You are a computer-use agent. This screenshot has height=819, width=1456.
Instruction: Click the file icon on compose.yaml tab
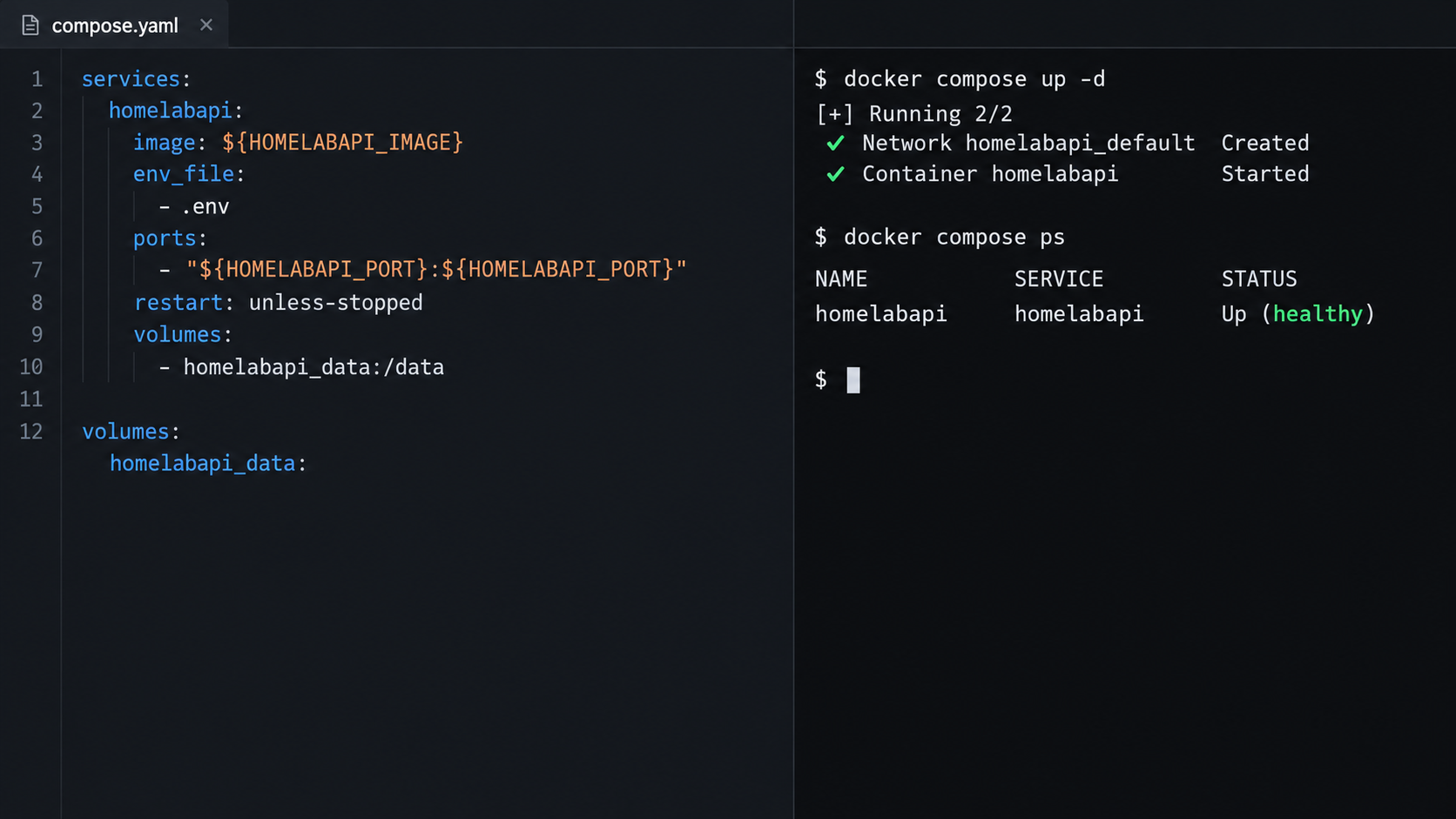(30, 25)
